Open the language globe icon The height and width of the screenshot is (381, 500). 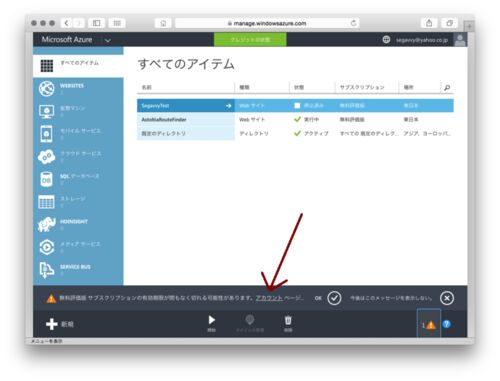tap(386, 39)
